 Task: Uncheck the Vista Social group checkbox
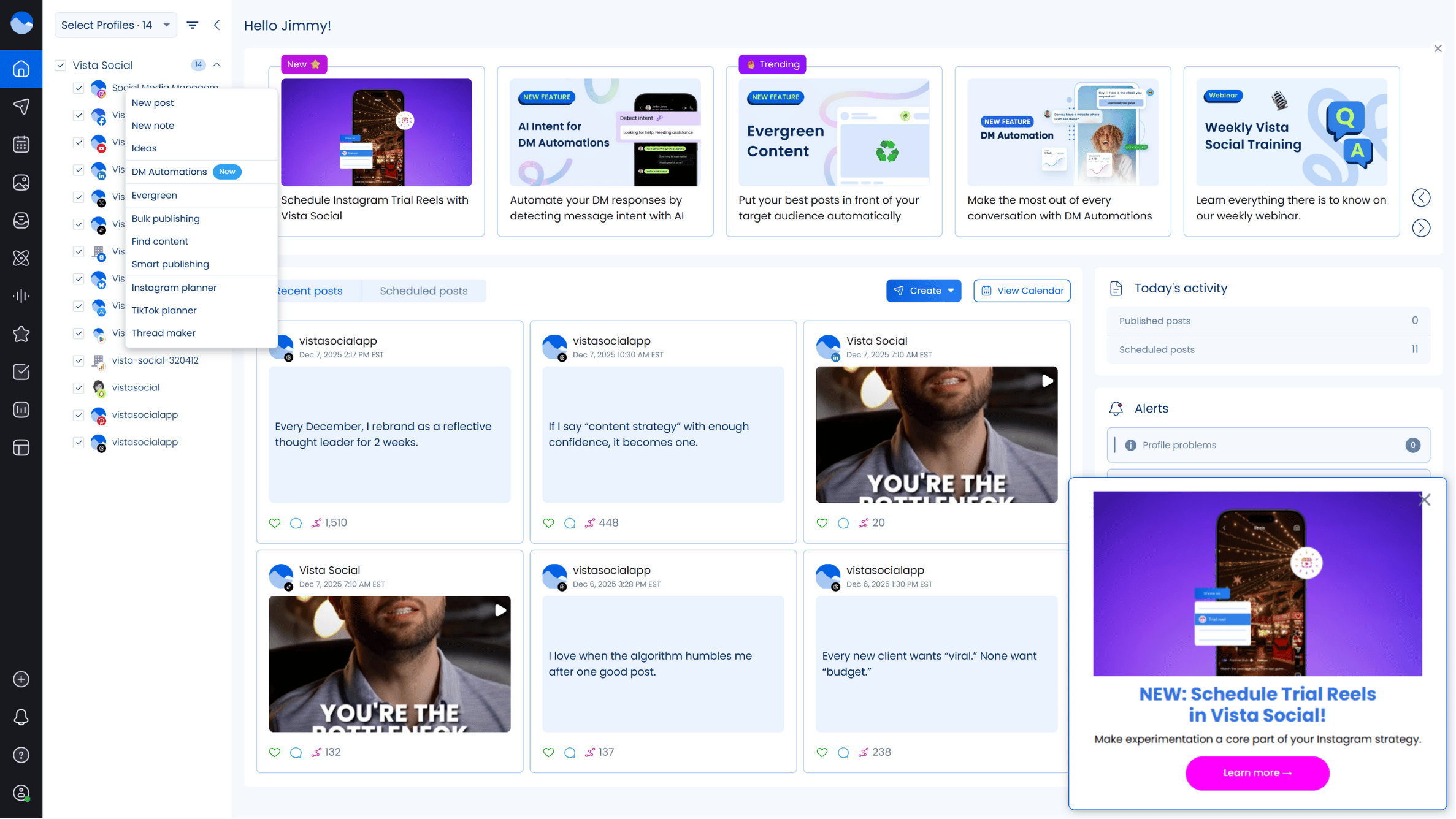61,65
